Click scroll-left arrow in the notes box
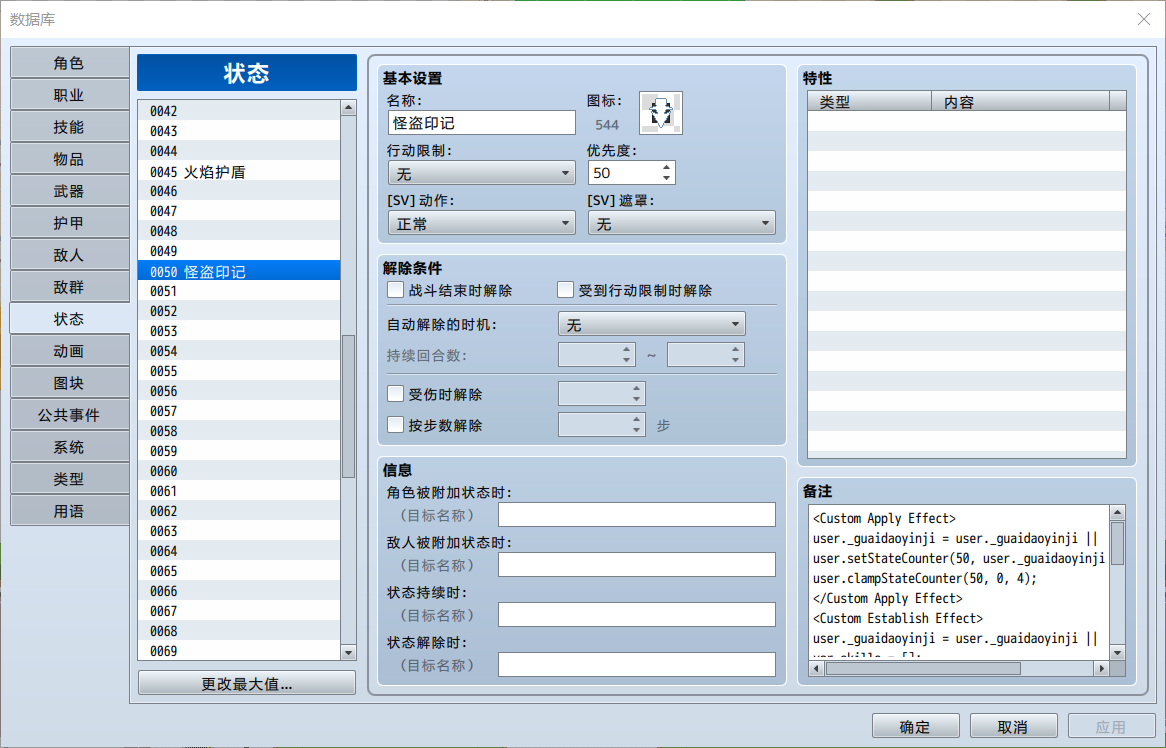This screenshot has height=748, width=1166. pyautogui.click(x=816, y=668)
